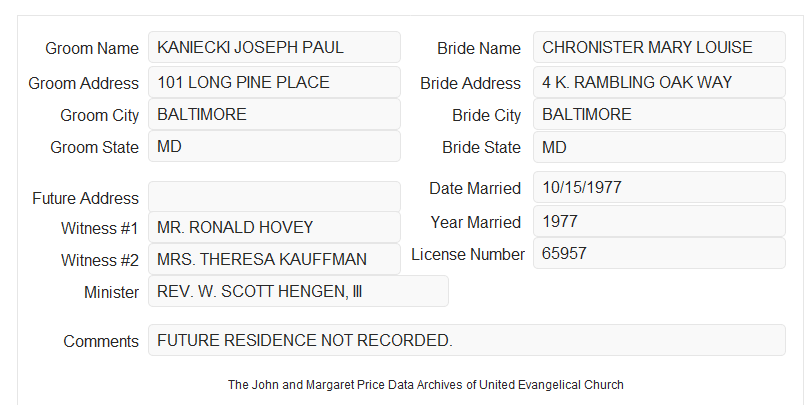Click the Comments text field
The image size is (805, 405).
click(467, 340)
